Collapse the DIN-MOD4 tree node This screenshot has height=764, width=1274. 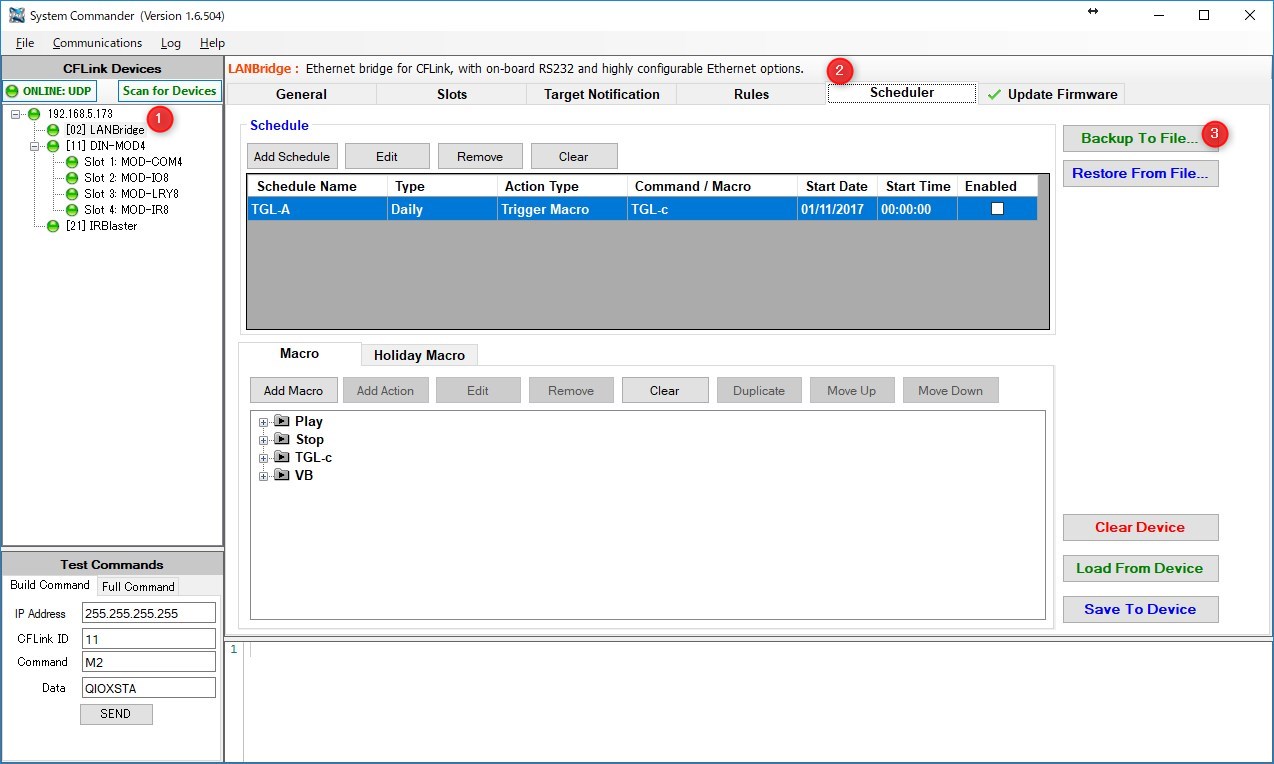[35, 146]
